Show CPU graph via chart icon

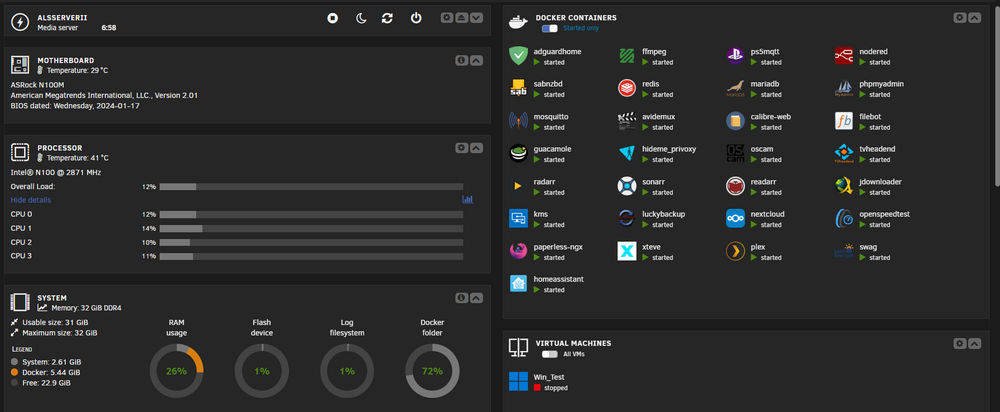467,200
